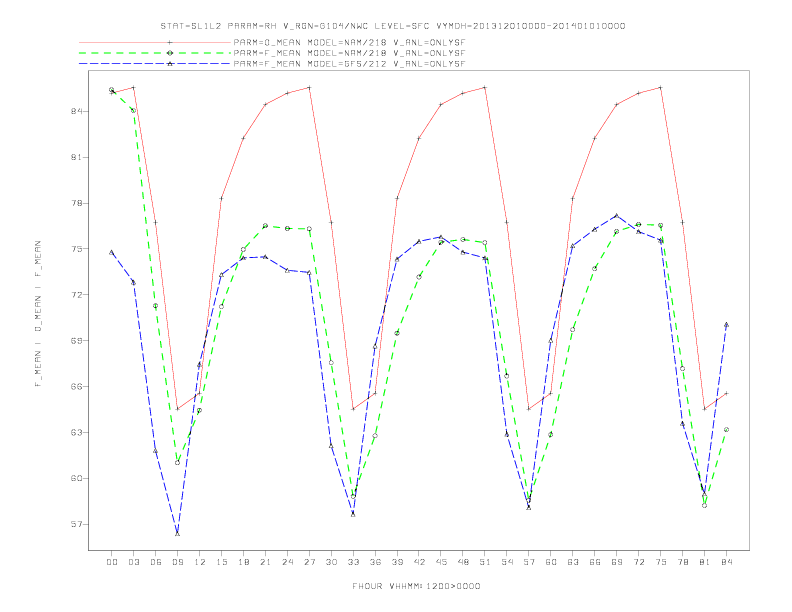Click the x-axis tick label 06

coord(156,562)
